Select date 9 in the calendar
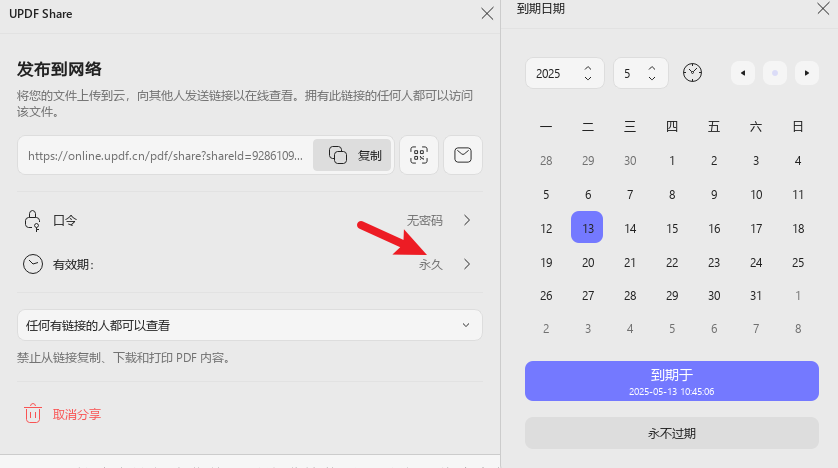Viewport: 838px width, 468px height. [x=714, y=194]
